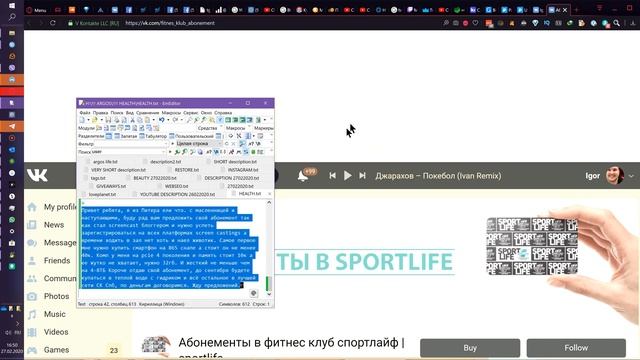Screen dimensions: 640x360
Task: Click the Music note icon in sidebar
Action: point(32,314)
